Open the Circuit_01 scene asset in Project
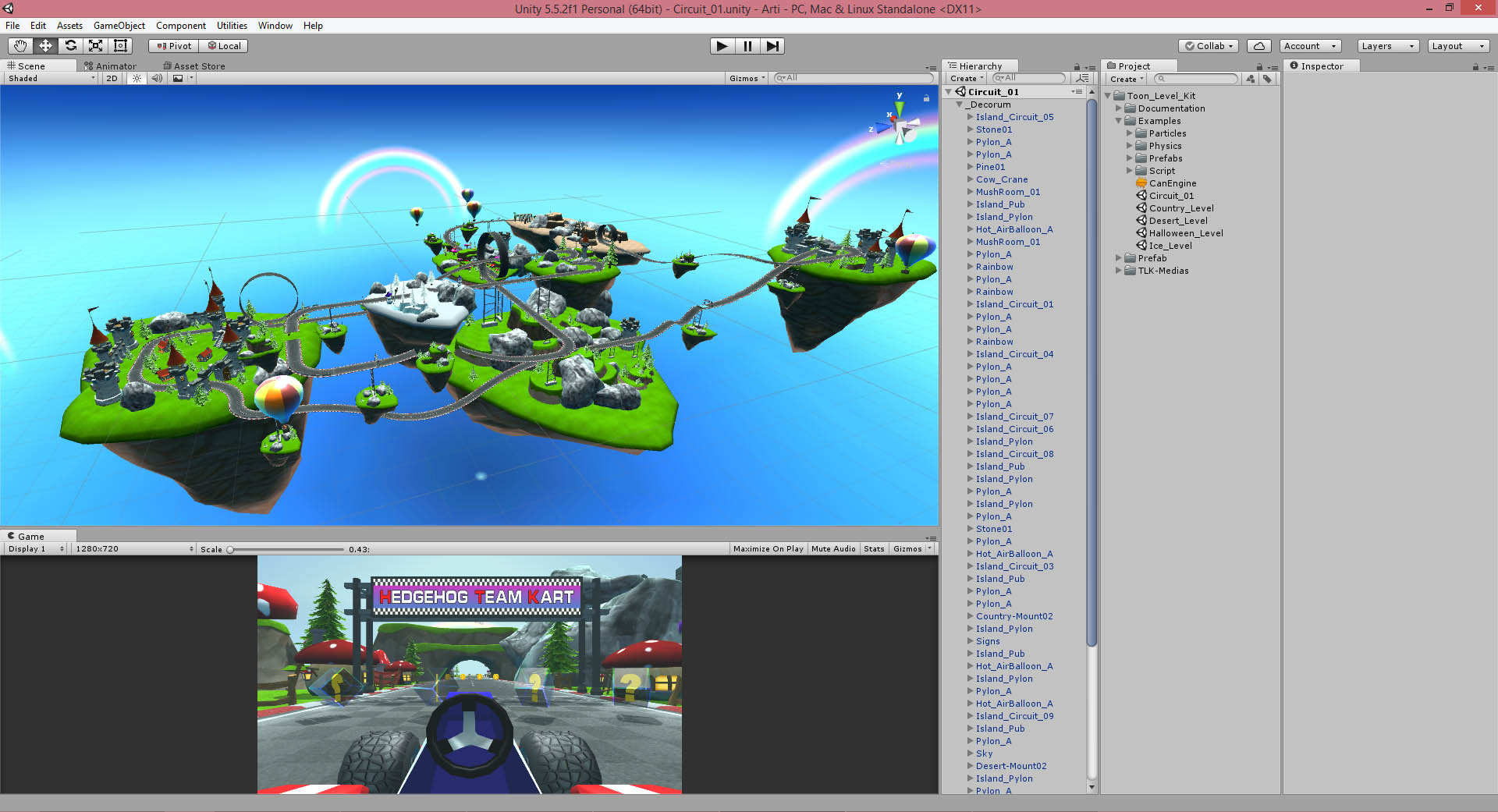 pos(1164,196)
